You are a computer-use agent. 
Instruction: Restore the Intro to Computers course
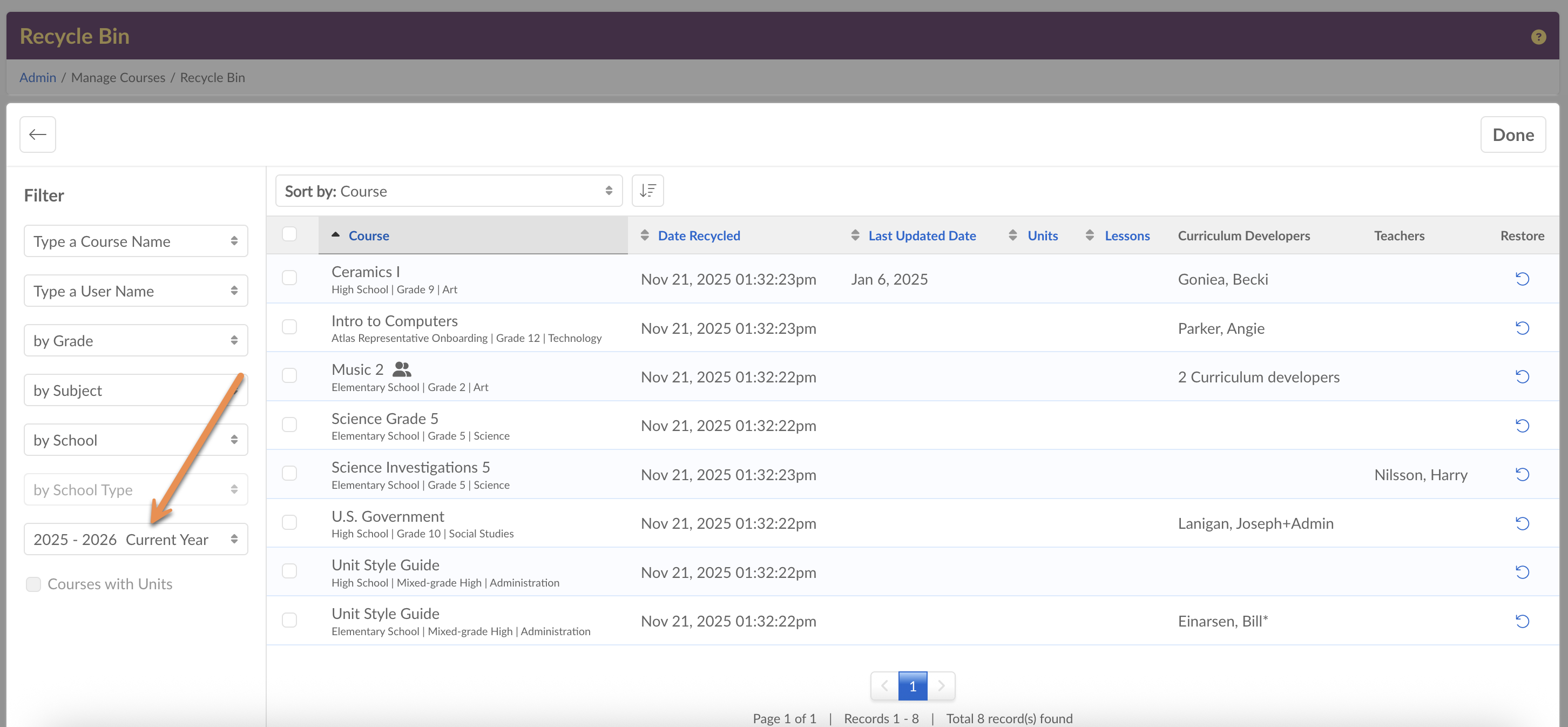tap(1522, 328)
